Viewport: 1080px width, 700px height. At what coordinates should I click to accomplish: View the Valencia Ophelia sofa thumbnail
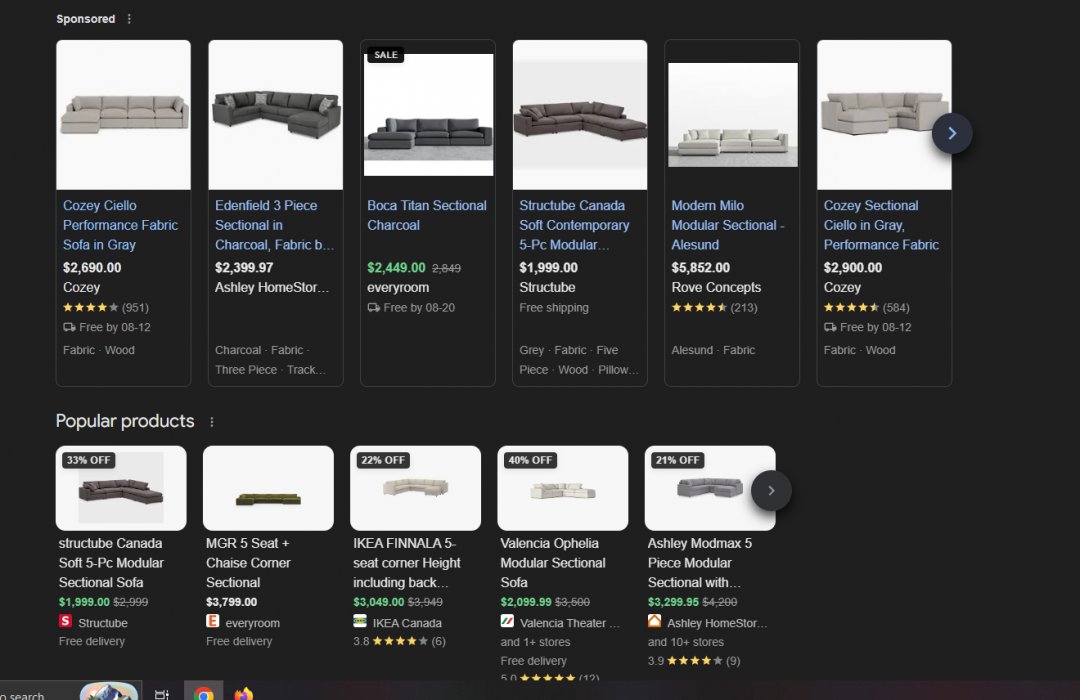563,488
